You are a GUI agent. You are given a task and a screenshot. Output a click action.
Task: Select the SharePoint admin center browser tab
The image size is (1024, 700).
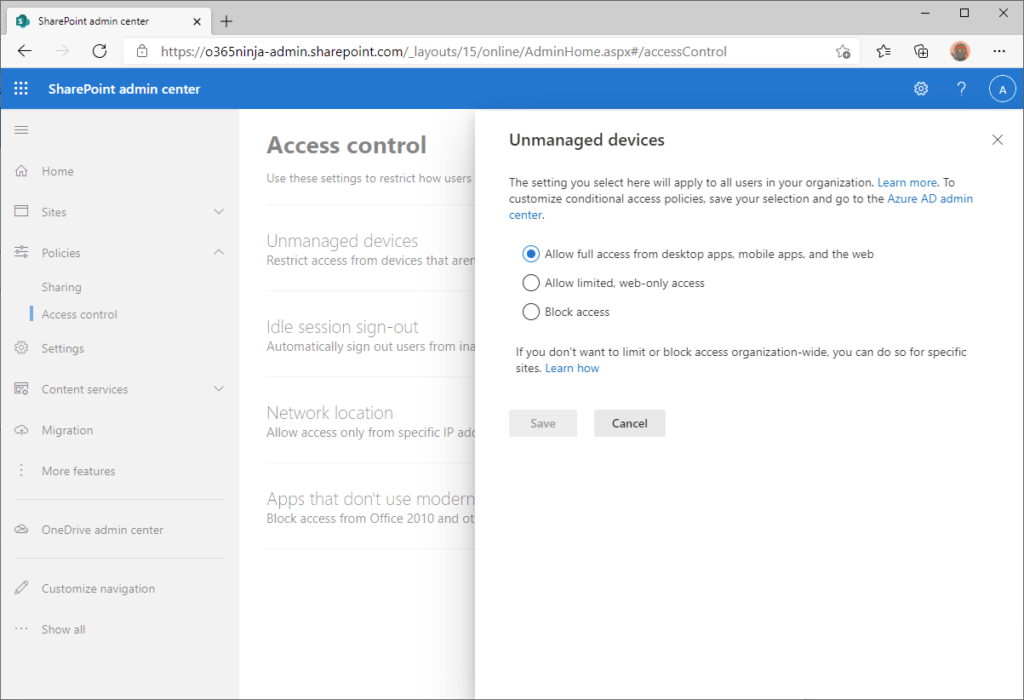point(108,22)
